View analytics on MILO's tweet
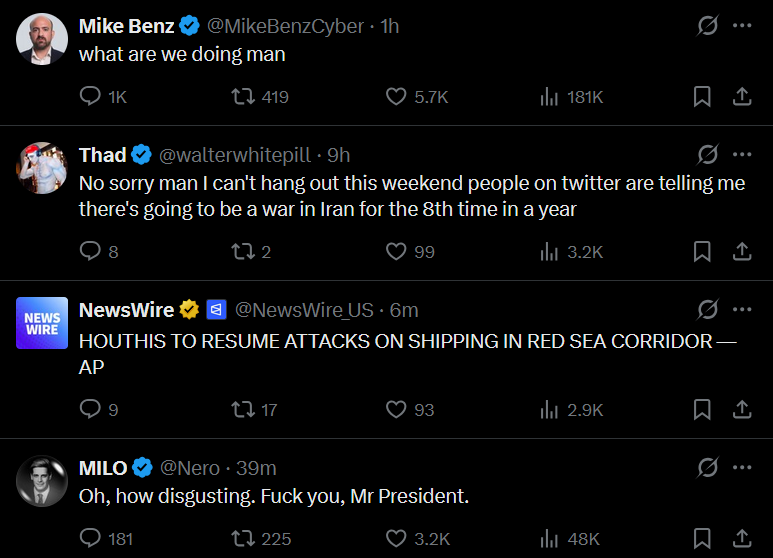The height and width of the screenshot is (558, 773). 549,539
